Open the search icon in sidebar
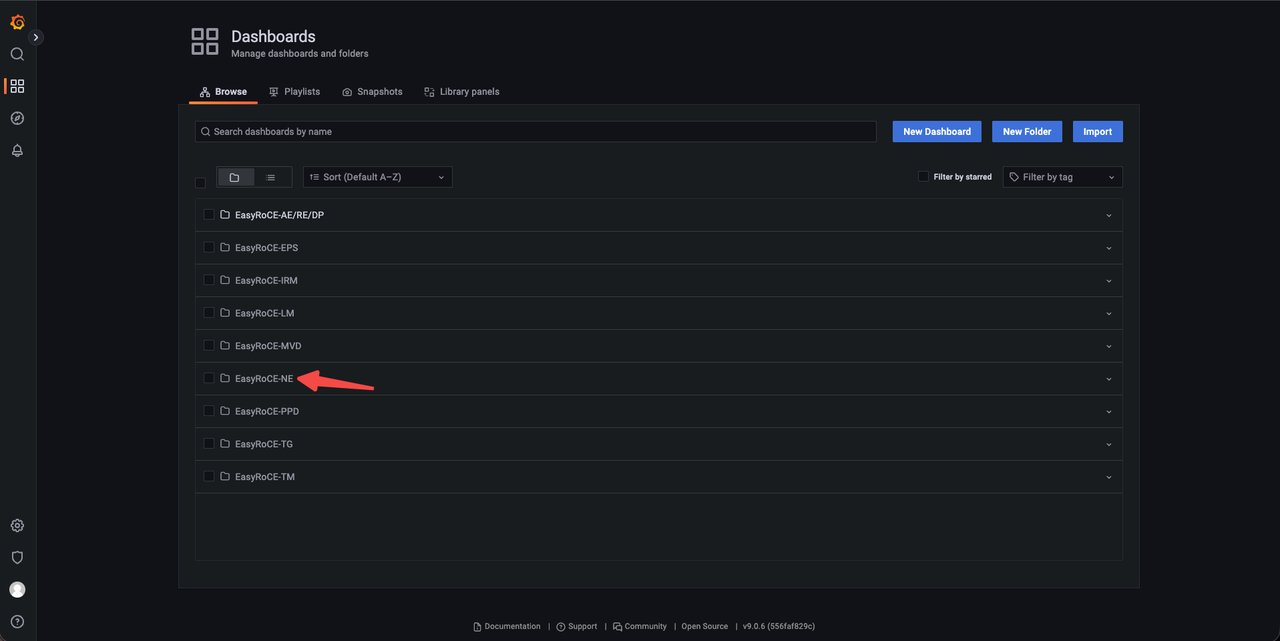Viewport: 1280px width, 641px height. 17,54
